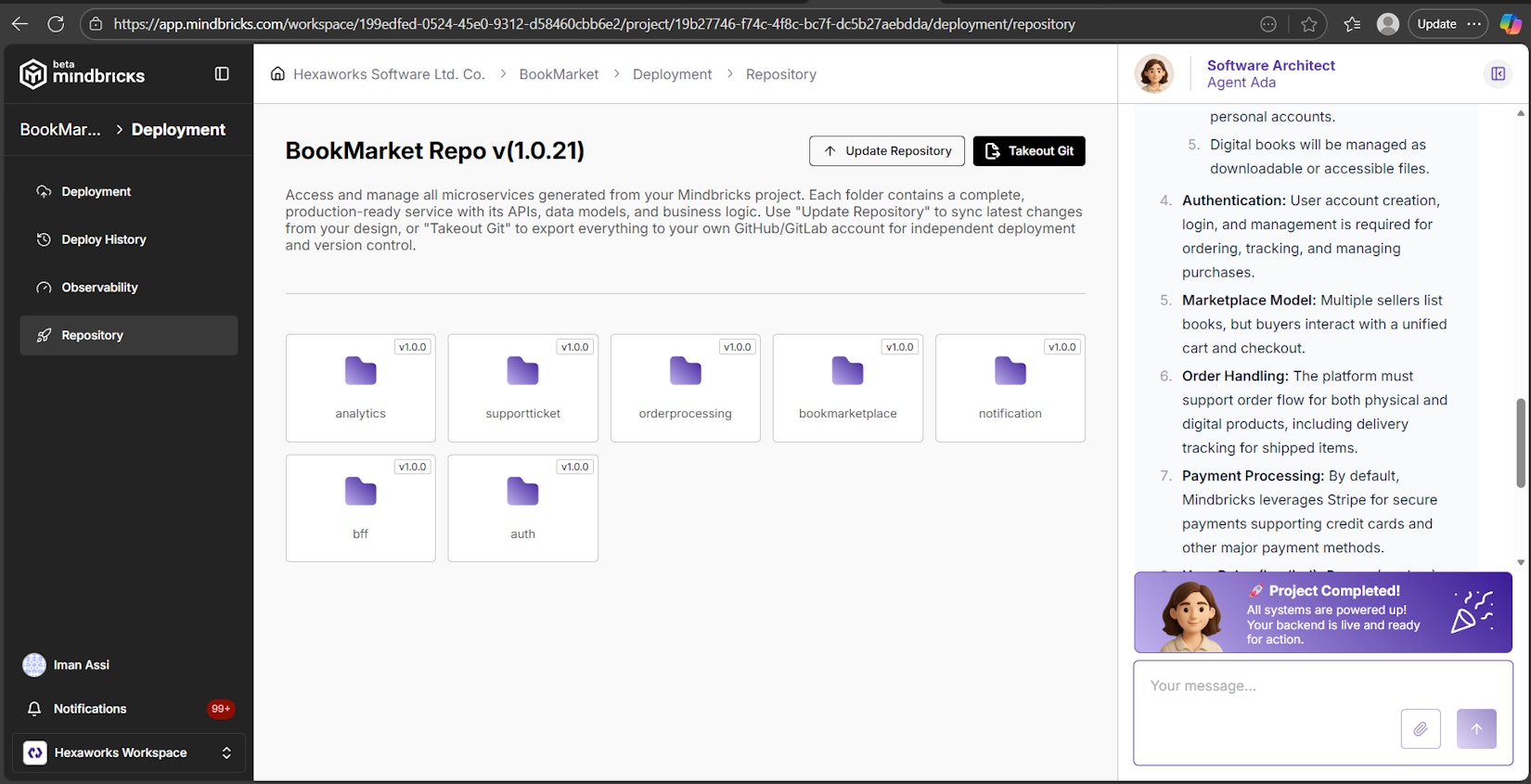The width and height of the screenshot is (1531, 784).
Task: Bookmark page with the star icon
Action: coord(1308,24)
